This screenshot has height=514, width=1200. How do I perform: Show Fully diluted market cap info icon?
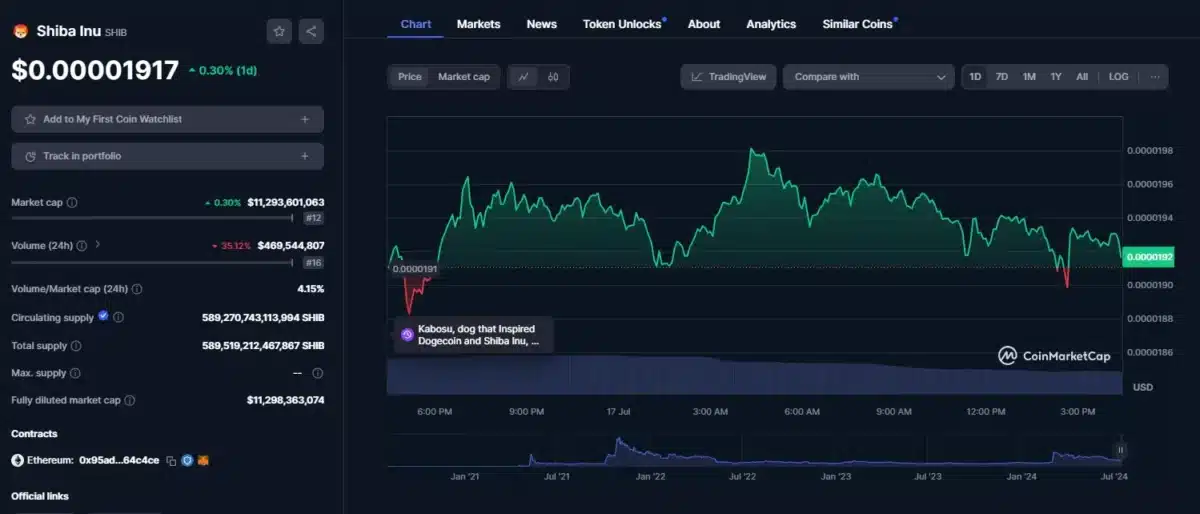130,400
